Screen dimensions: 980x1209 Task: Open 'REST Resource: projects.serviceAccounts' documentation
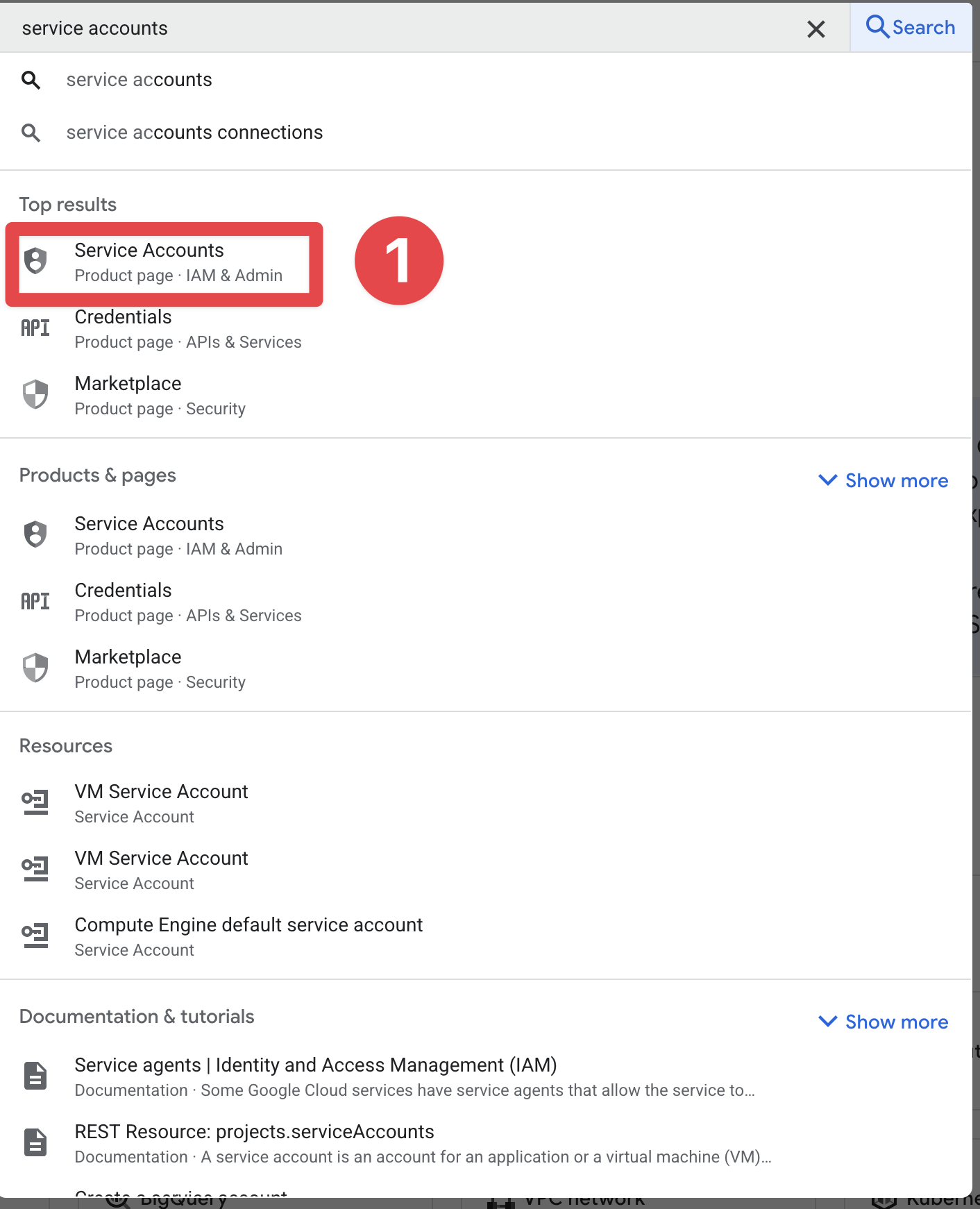click(x=254, y=1131)
